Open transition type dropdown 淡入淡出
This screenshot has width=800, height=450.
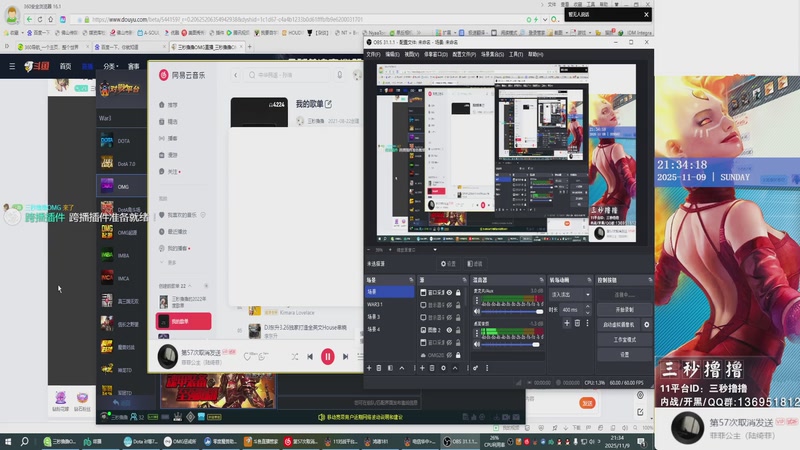[570, 294]
